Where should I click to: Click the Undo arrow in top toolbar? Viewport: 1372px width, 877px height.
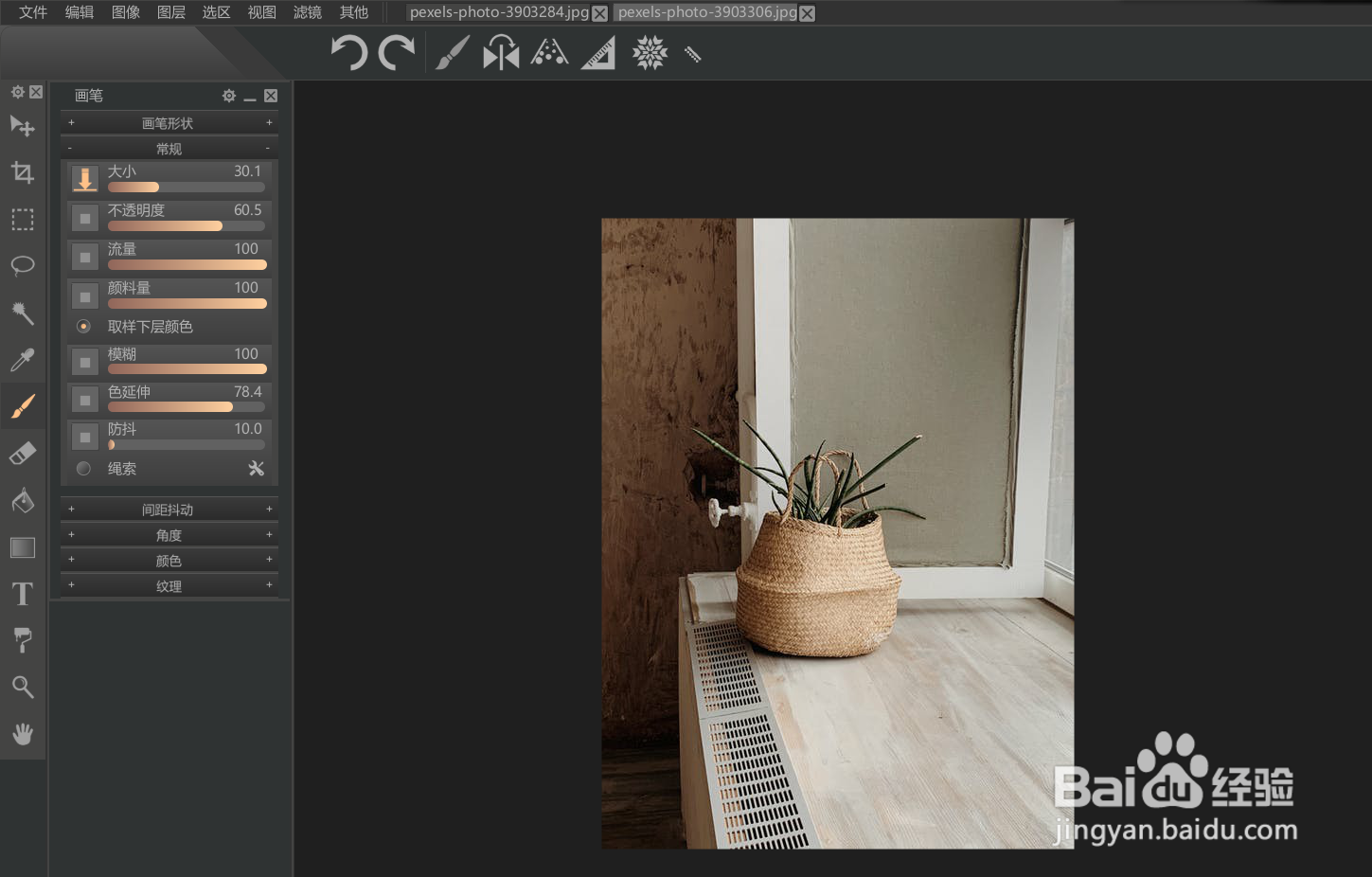[349, 53]
